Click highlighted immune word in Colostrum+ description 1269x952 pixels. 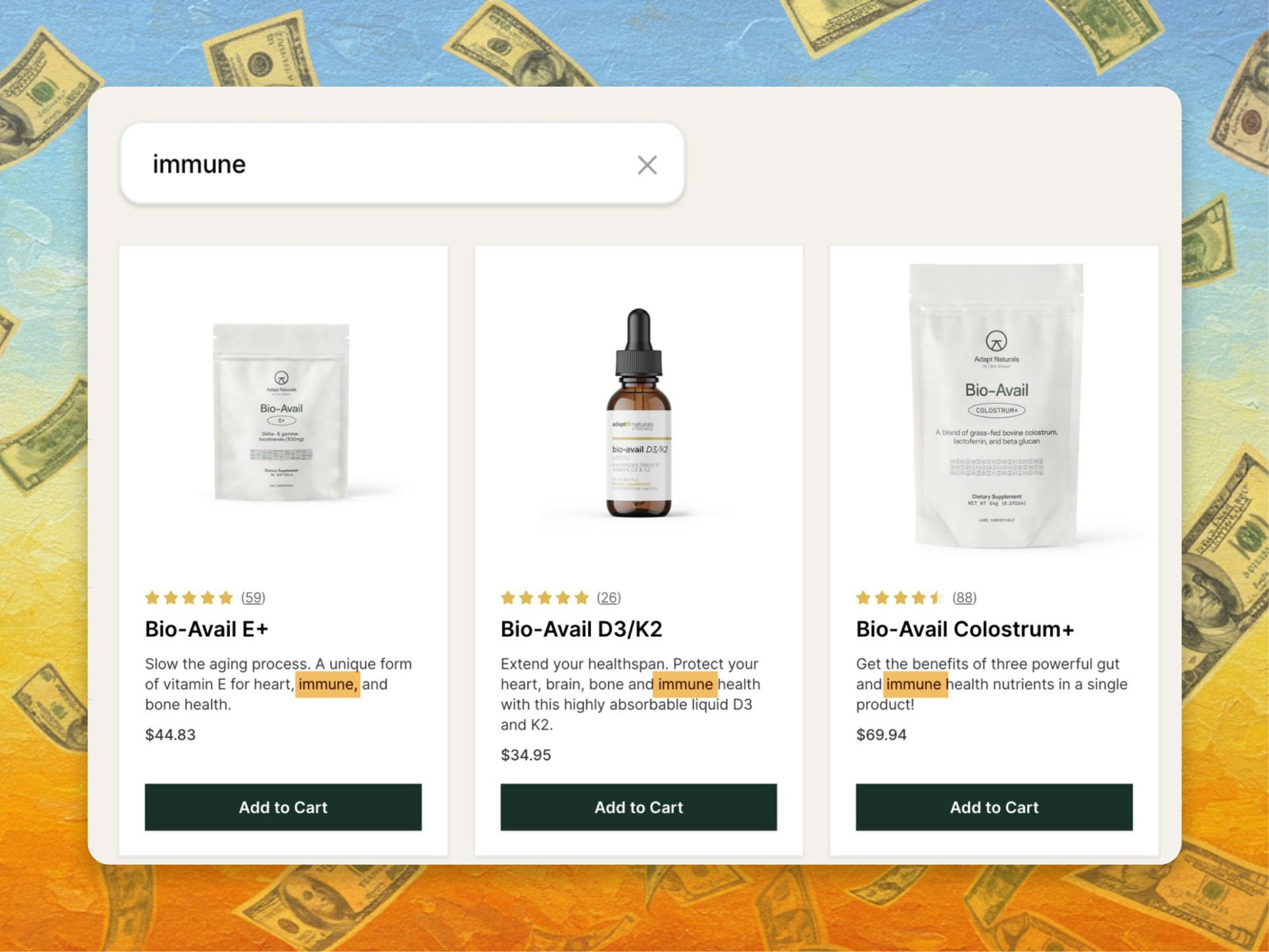coord(915,684)
